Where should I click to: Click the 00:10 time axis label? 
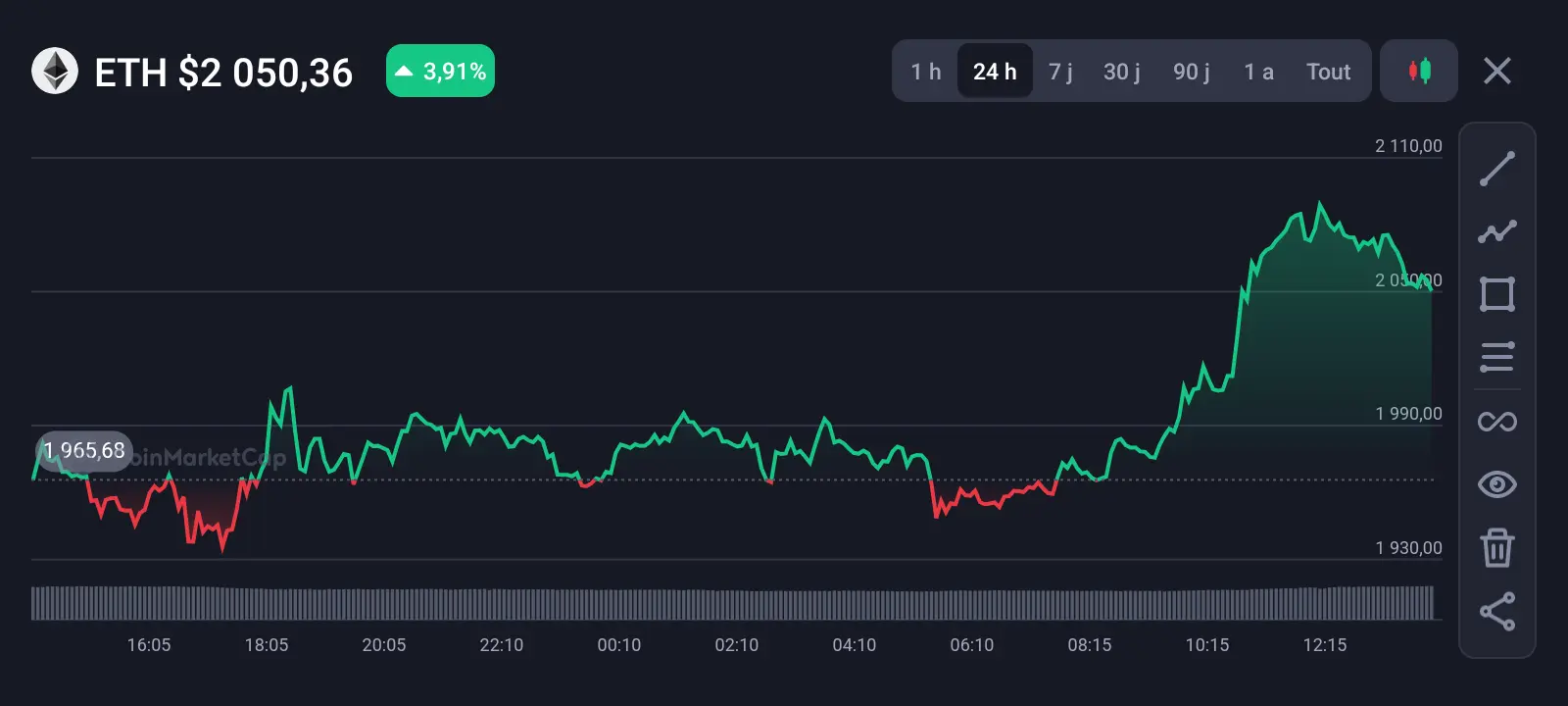point(619,645)
